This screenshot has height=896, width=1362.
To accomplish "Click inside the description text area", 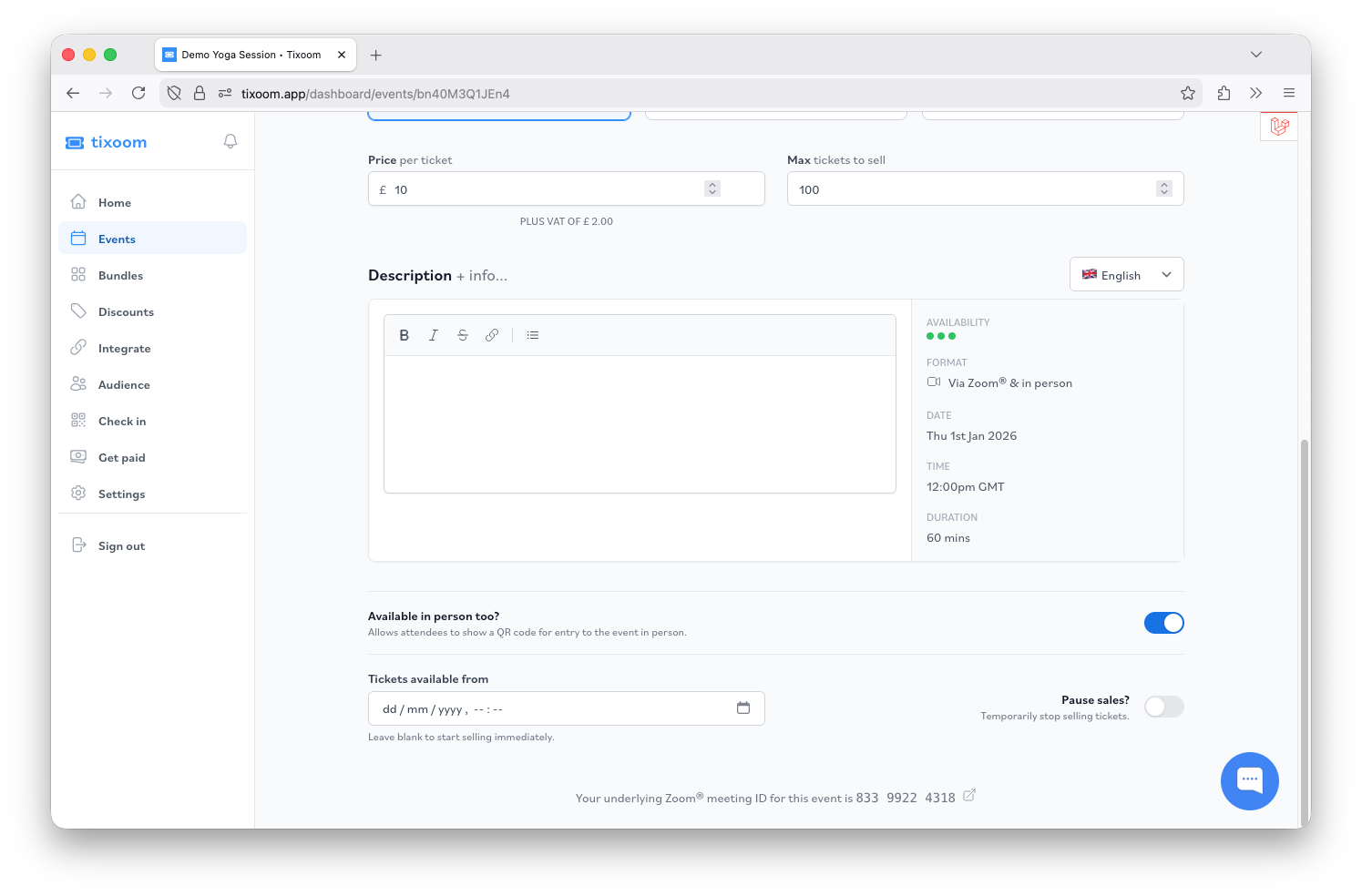I will pyautogui.click(x=640, y=423).
